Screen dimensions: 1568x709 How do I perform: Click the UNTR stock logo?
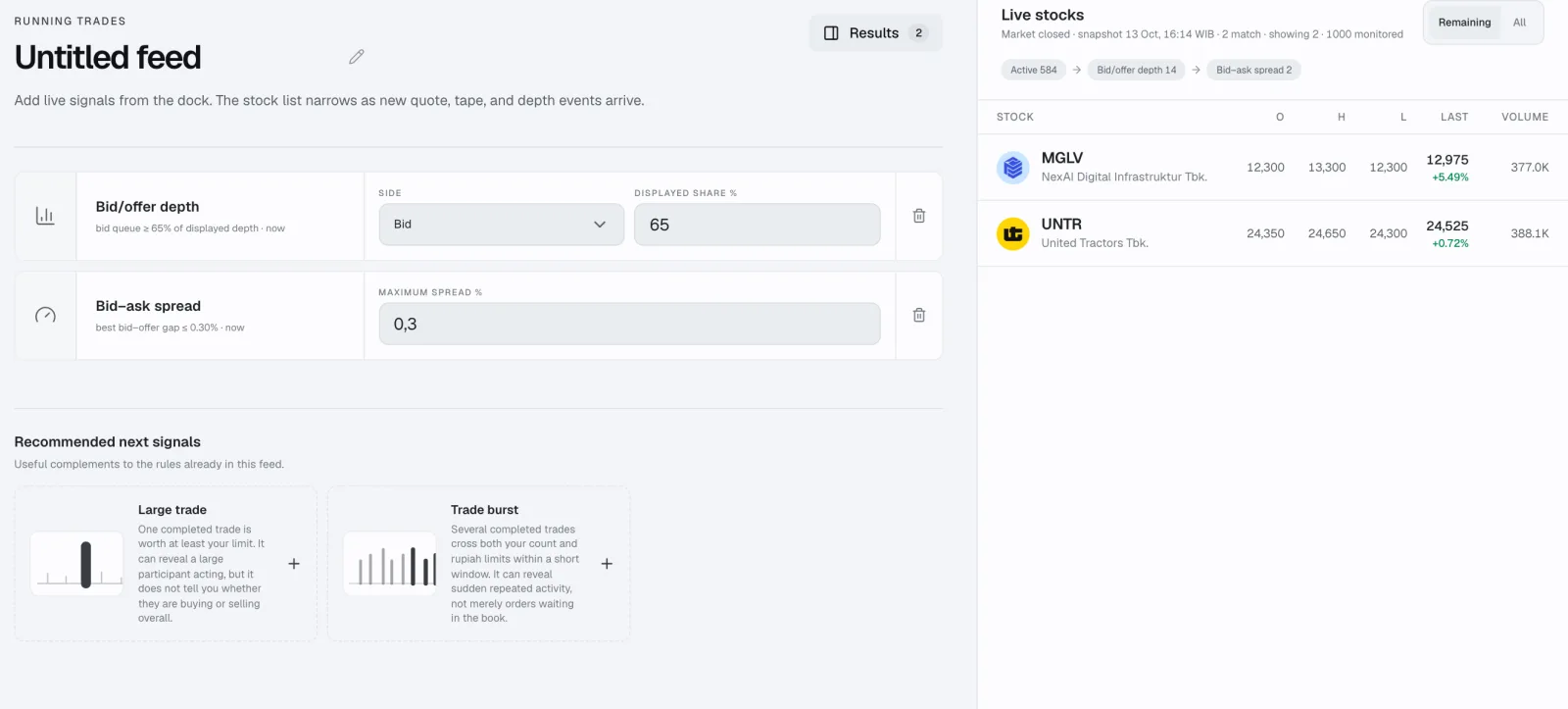[1013, 233]
